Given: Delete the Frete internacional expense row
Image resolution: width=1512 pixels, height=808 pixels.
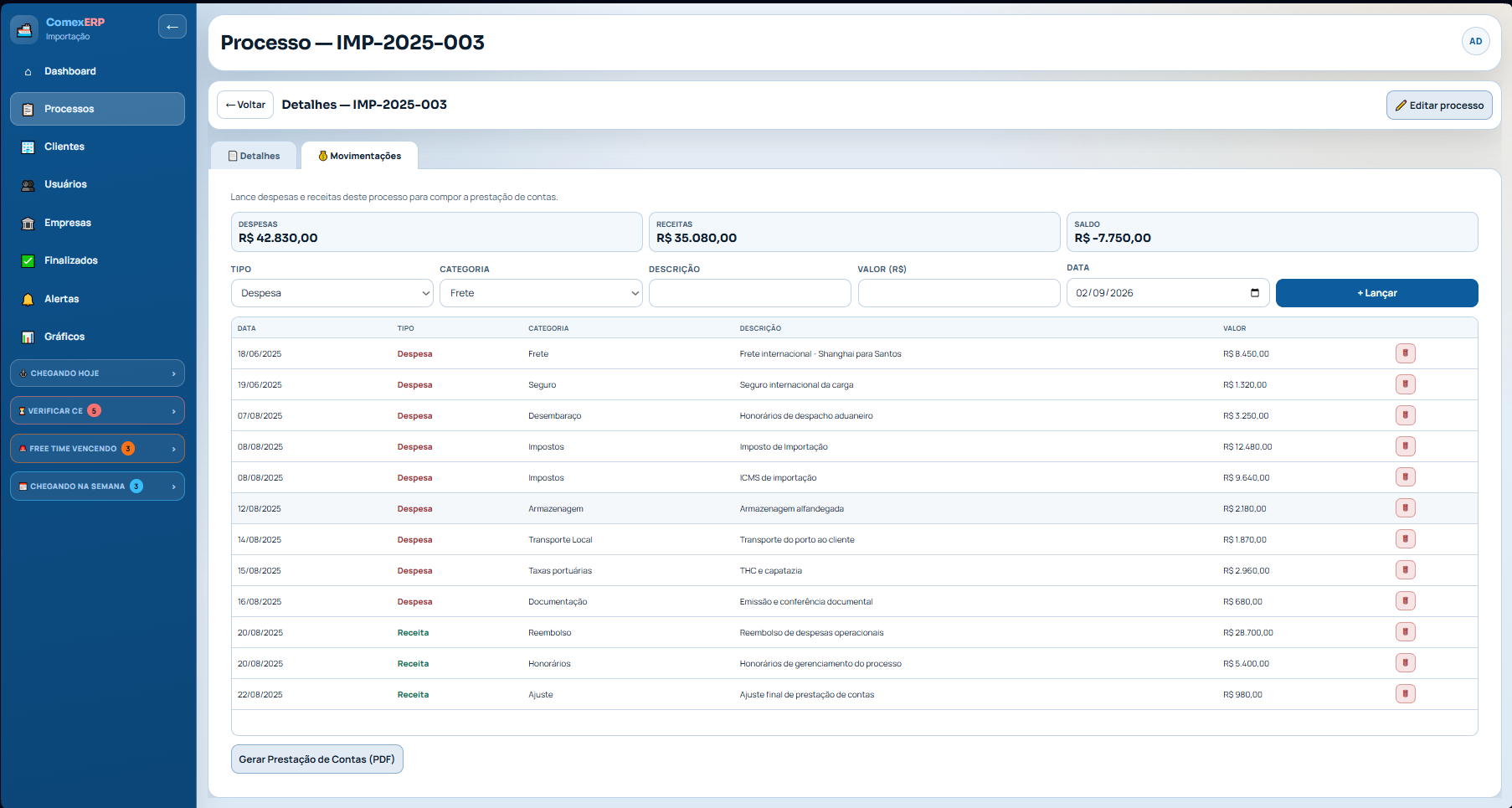Looking at the screenshot, I should (x=1405, y=353).
